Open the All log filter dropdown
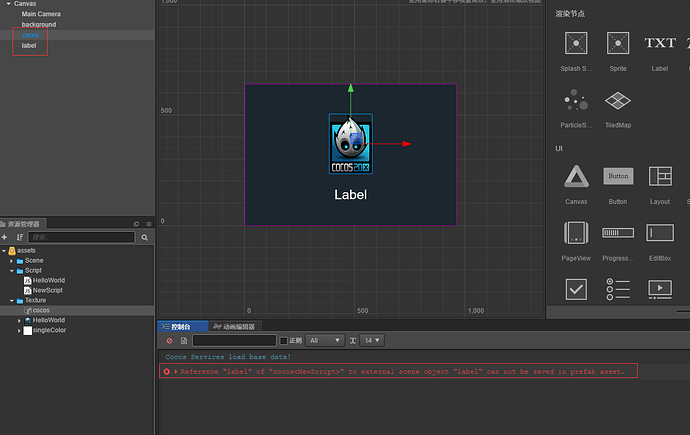Screen dimensions: 690x435 click(x=324, y=340)
